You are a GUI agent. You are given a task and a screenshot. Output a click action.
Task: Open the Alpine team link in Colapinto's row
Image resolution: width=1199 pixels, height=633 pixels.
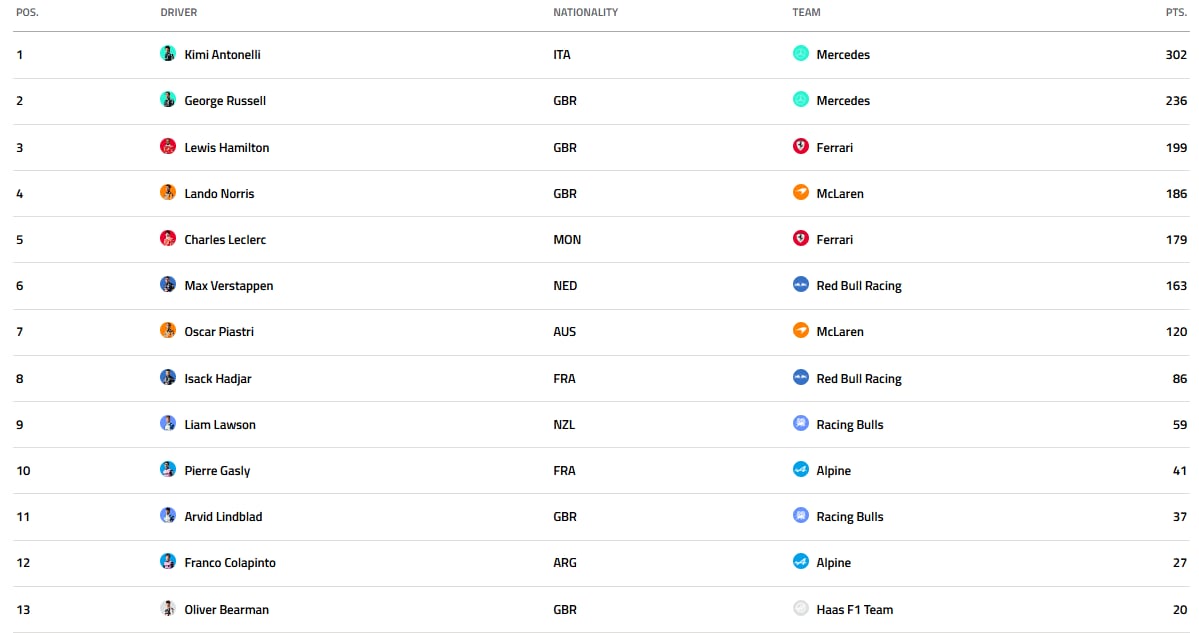click(833, 563)
